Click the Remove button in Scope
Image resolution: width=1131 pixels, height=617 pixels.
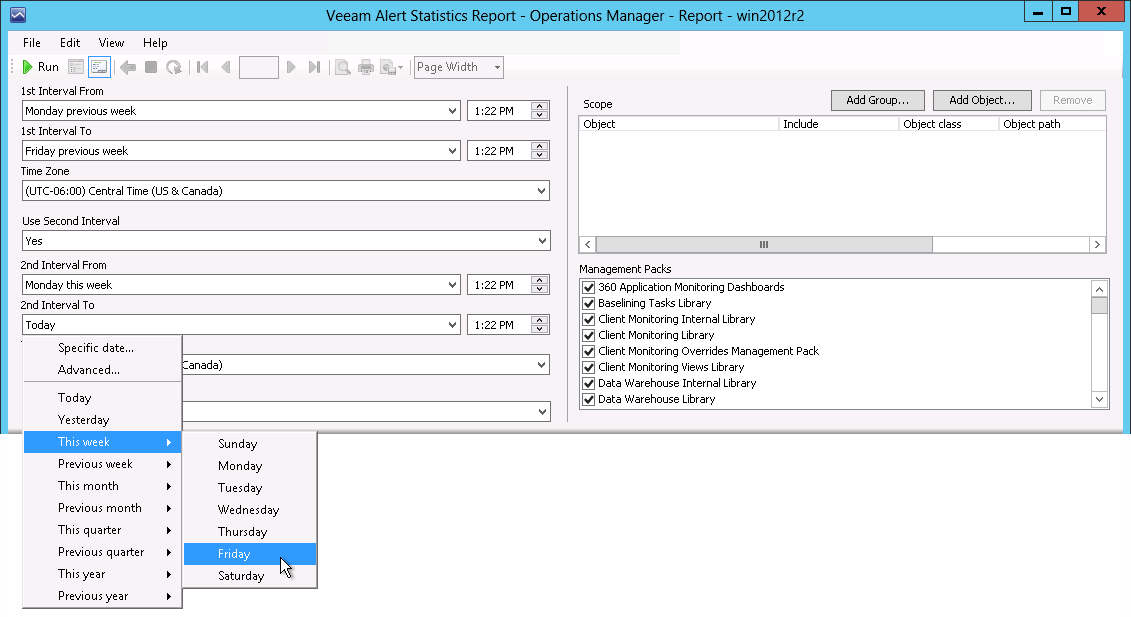point(1073,100)
